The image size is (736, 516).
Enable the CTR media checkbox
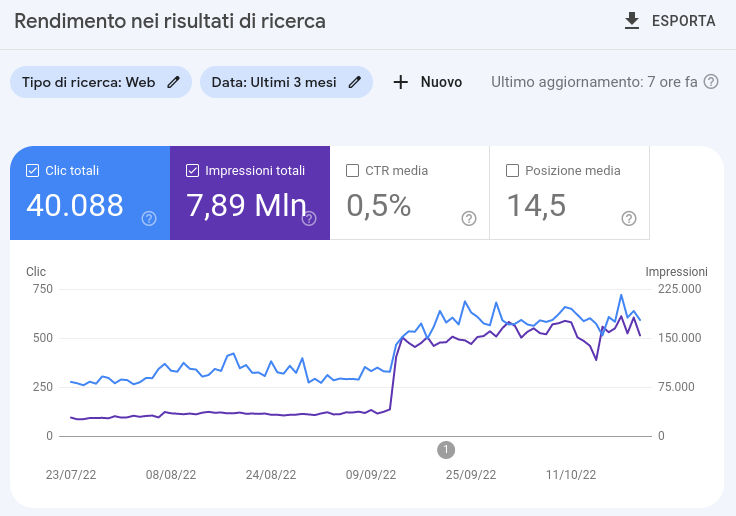click(x=353, y=170)
